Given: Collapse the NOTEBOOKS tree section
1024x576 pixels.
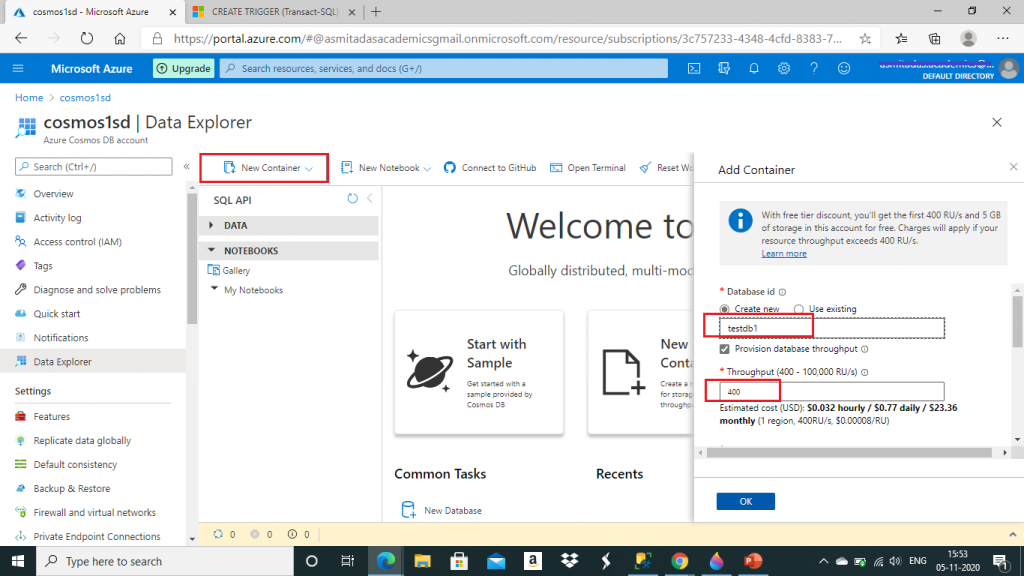Looking at the screenshot, I should 211,250.
